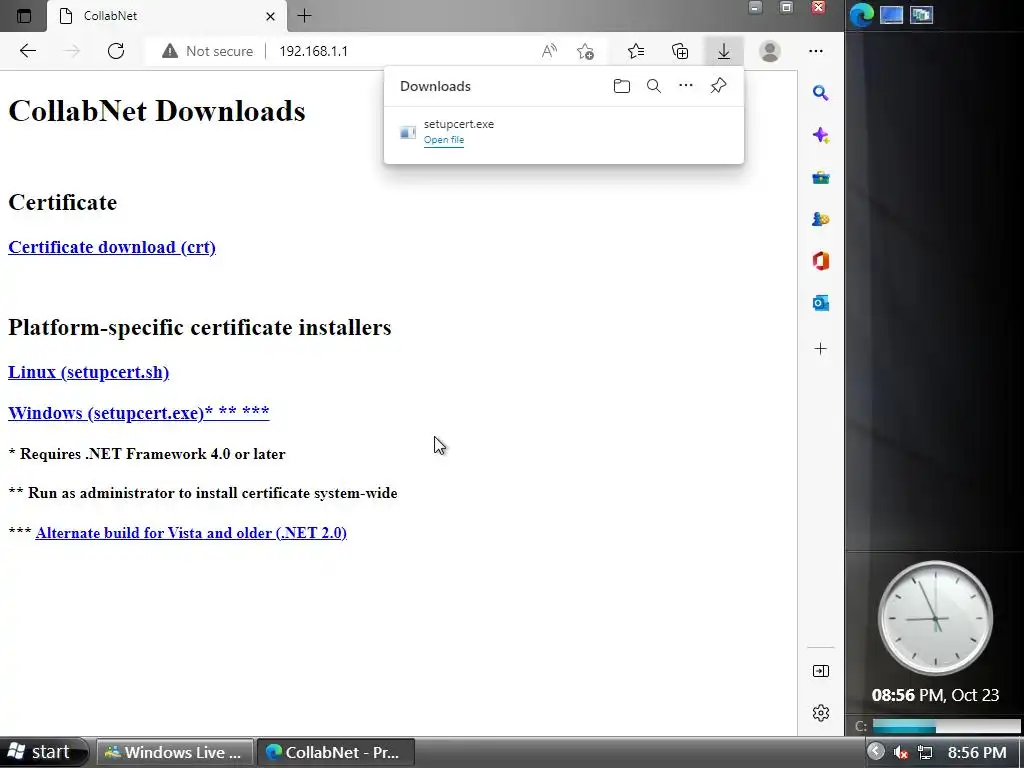Open More options in Downloads panel
The image size is (1024, 768).
click(686, 86)
